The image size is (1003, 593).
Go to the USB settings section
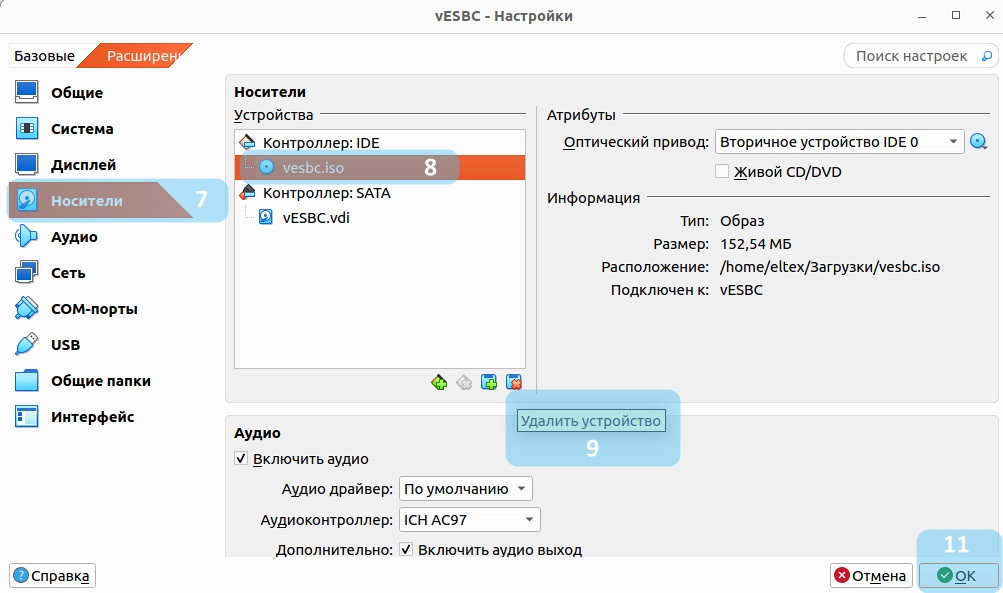pos(65,345)
